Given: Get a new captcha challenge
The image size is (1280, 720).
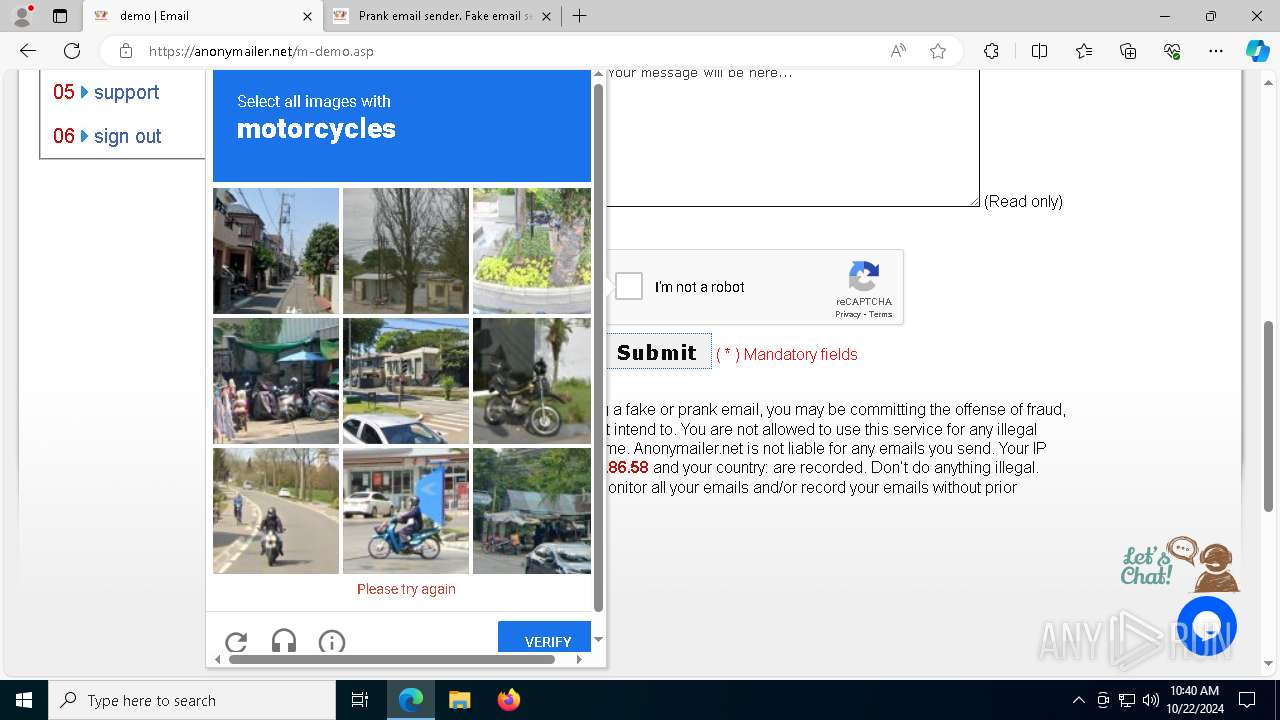Looking at the screenshot, I should pos(236,642).
